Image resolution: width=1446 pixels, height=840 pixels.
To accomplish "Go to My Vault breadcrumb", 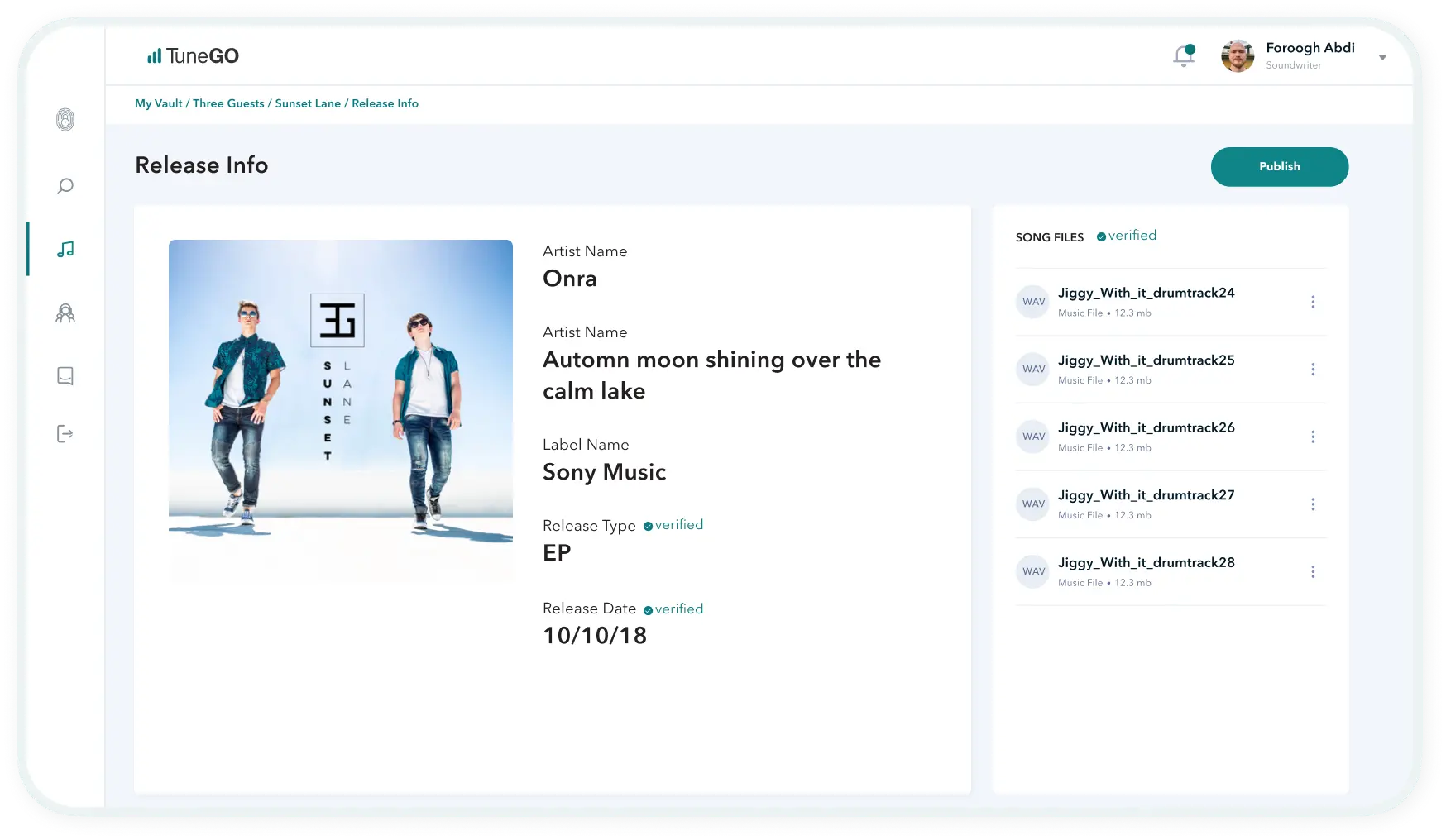I will (x=159, y=103).
